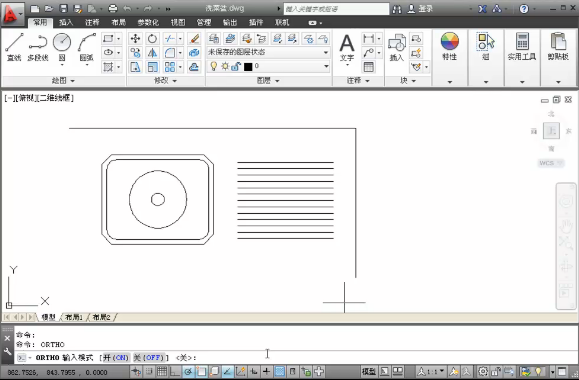This screenshot has width=579, height=380.
Task: Activate the Erase tool
Action: 194,38
